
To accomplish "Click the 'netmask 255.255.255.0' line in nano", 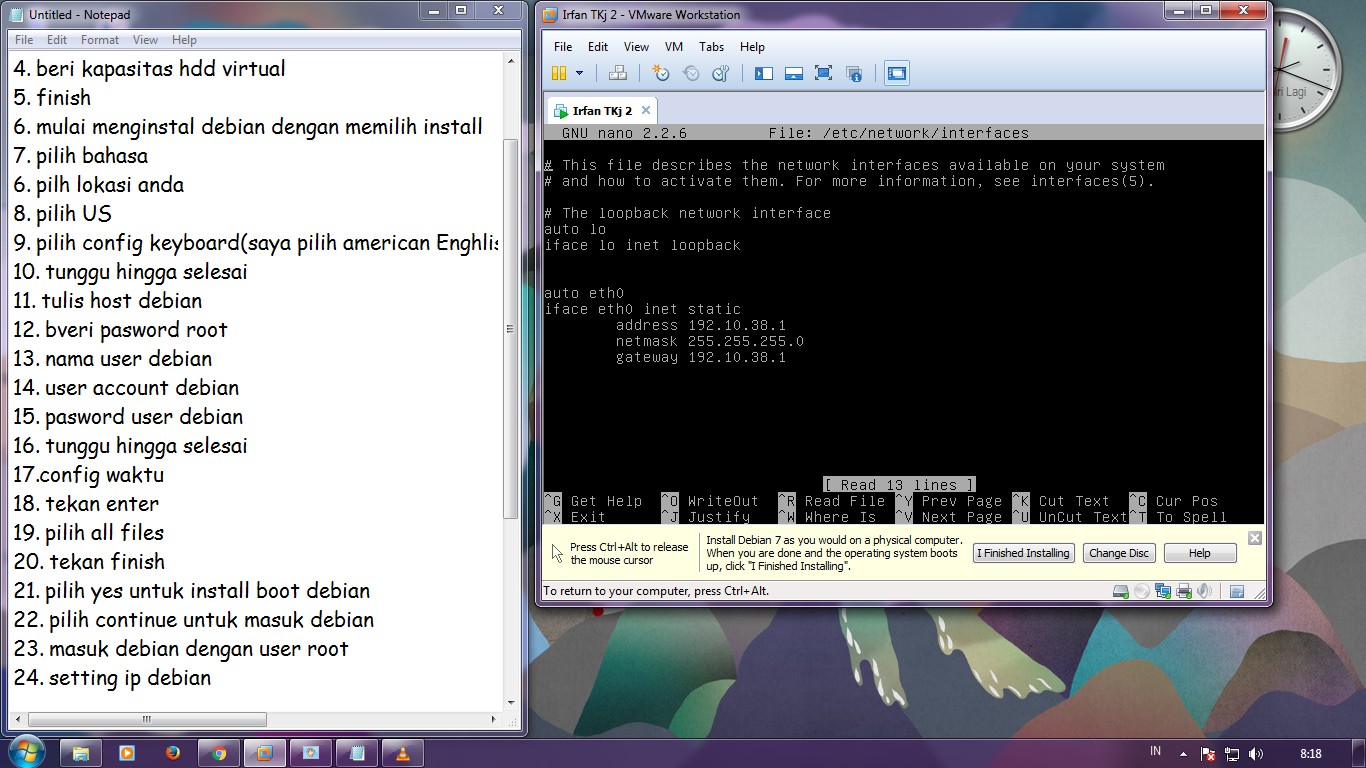I will [709, 341].
